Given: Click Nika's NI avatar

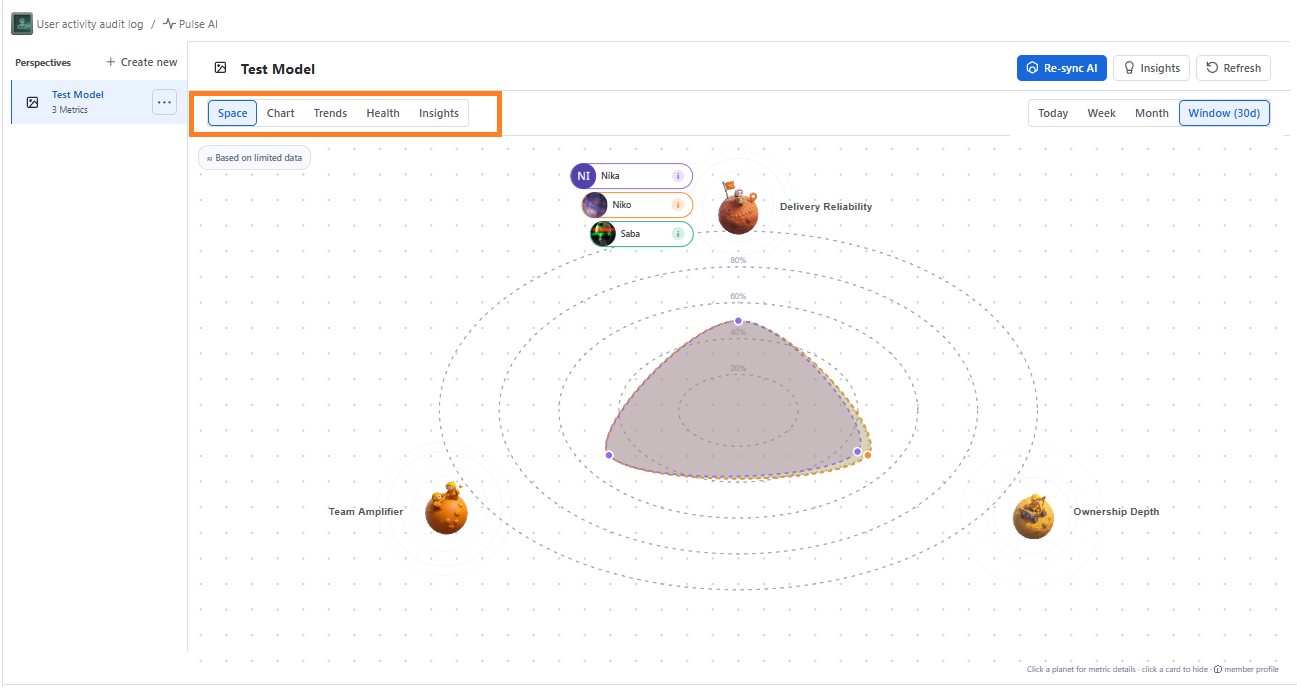Looking at the screenshot, I should click(x=583, y=176).
